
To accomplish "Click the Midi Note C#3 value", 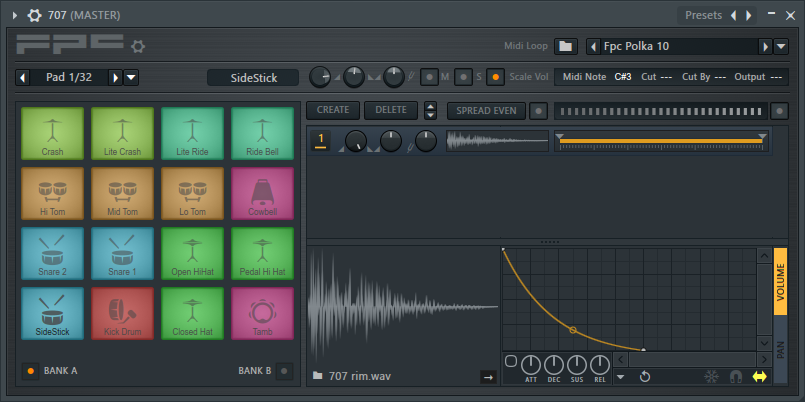I will [623, 77].
